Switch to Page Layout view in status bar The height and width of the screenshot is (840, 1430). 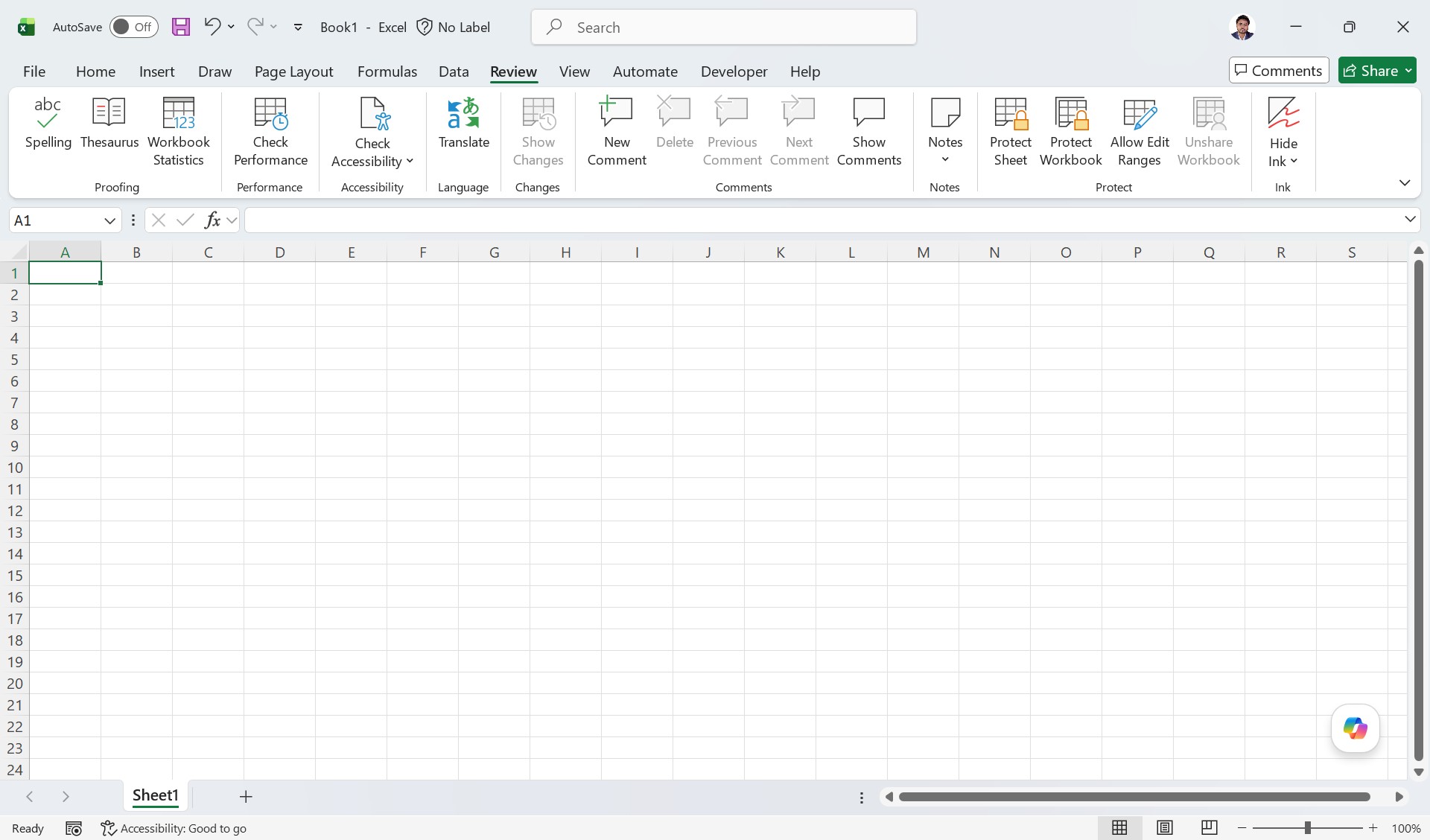(x=1165, y=828)
